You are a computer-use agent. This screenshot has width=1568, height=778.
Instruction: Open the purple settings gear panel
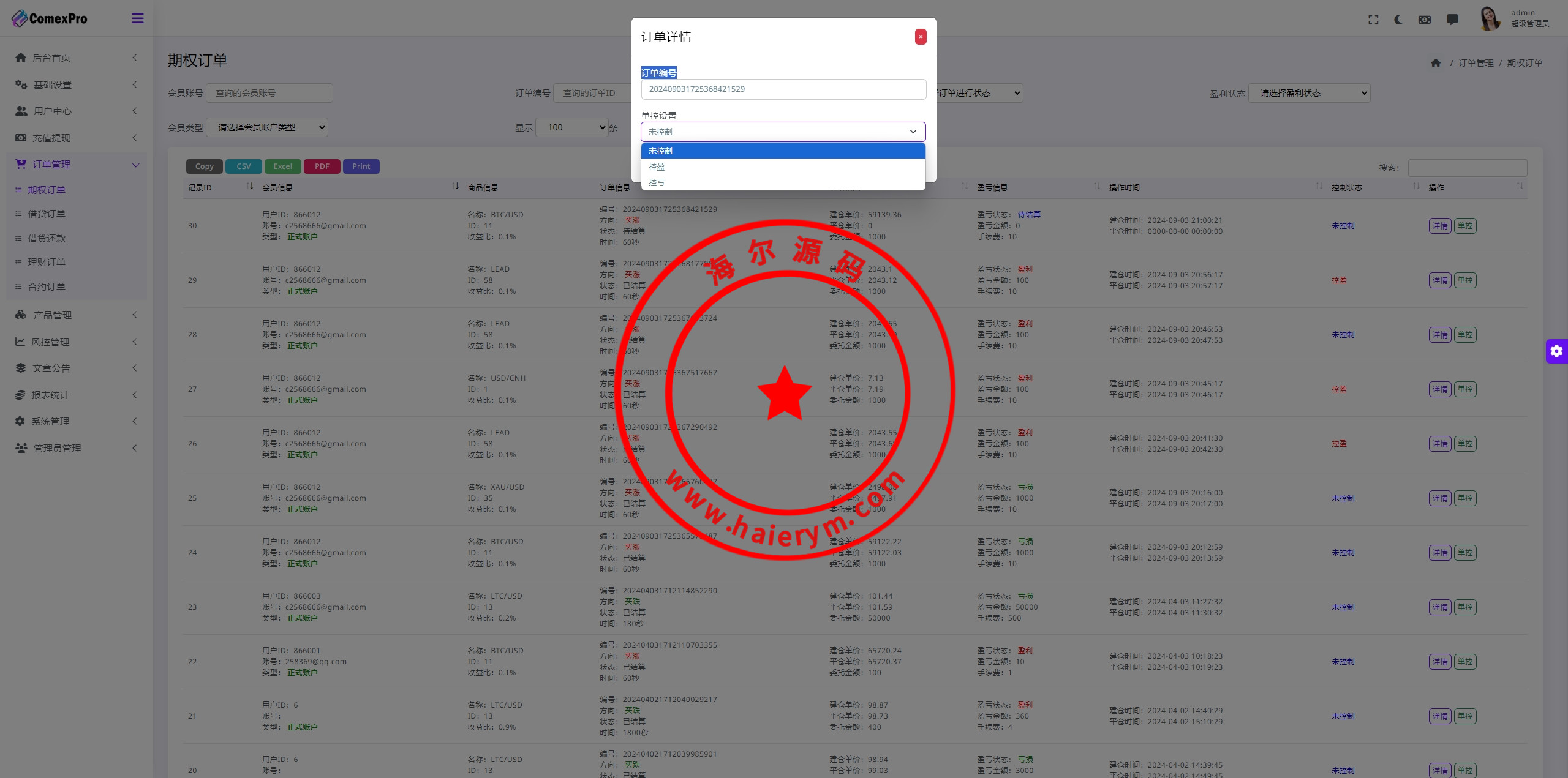1556,351
